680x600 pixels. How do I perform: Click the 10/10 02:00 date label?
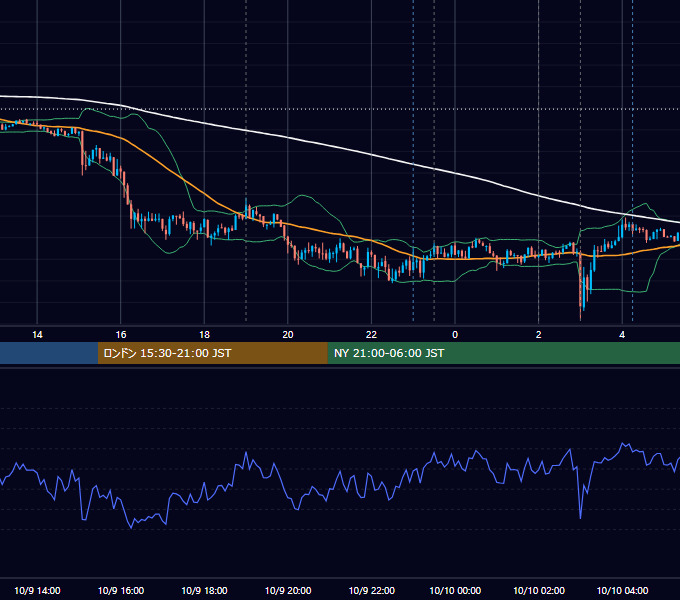tap(539, 590)
